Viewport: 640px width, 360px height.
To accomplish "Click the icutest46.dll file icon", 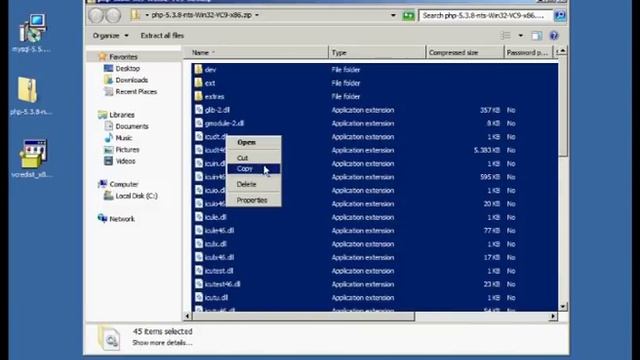I will (198, 284).
